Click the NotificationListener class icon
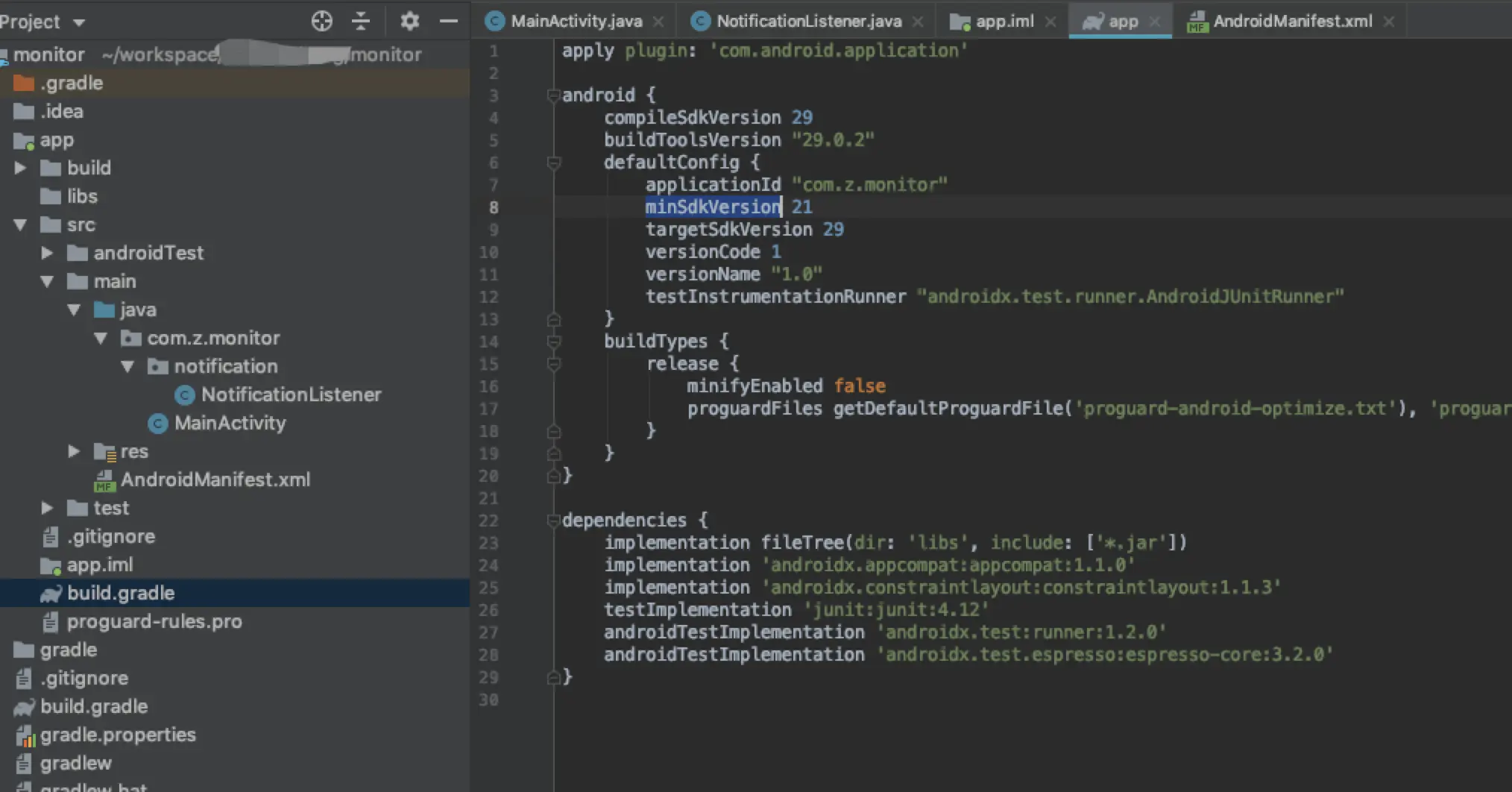The image size is (1512, 792). coord(184,395)
